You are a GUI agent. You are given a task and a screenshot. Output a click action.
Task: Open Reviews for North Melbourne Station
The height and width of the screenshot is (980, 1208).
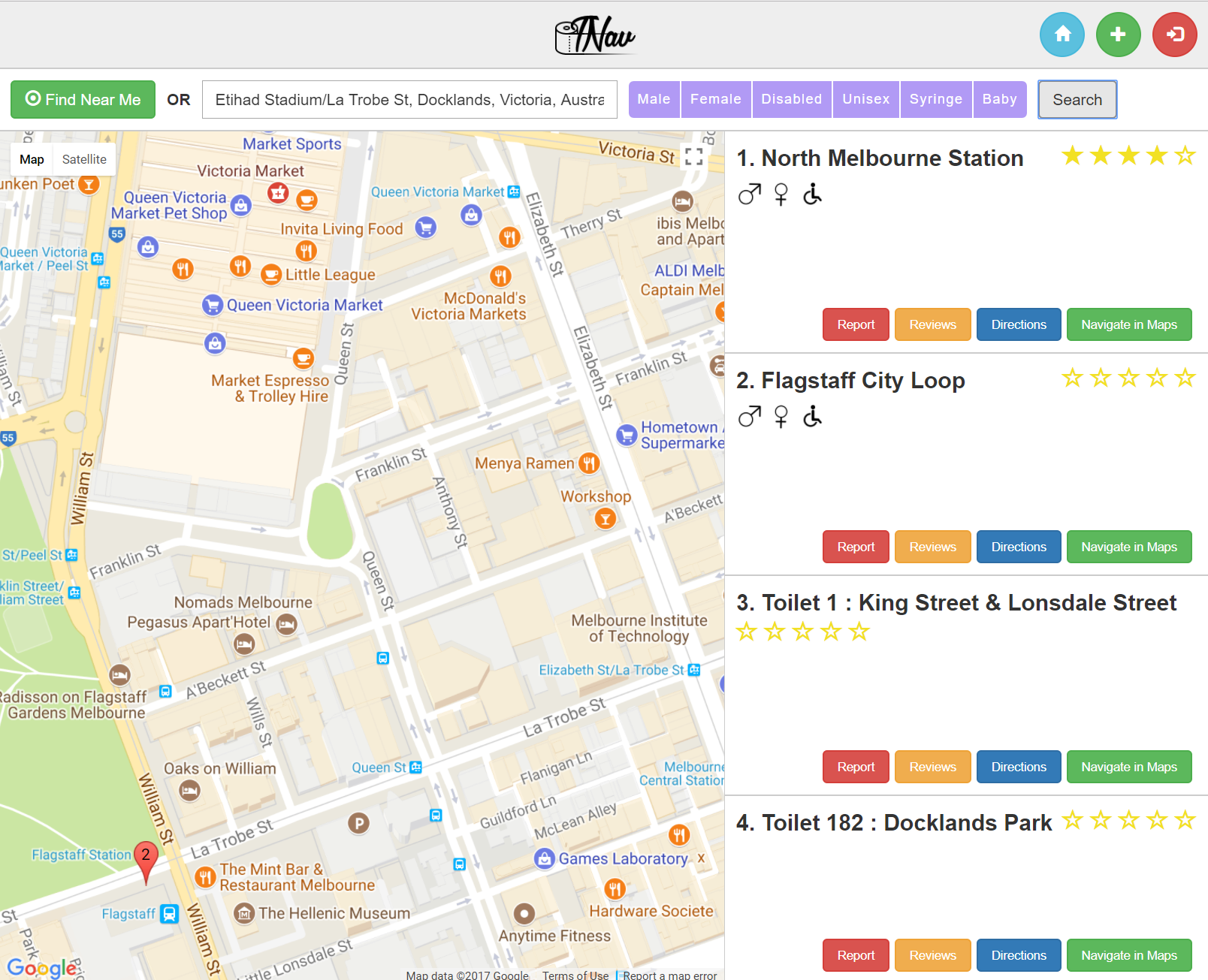(932, 324)
